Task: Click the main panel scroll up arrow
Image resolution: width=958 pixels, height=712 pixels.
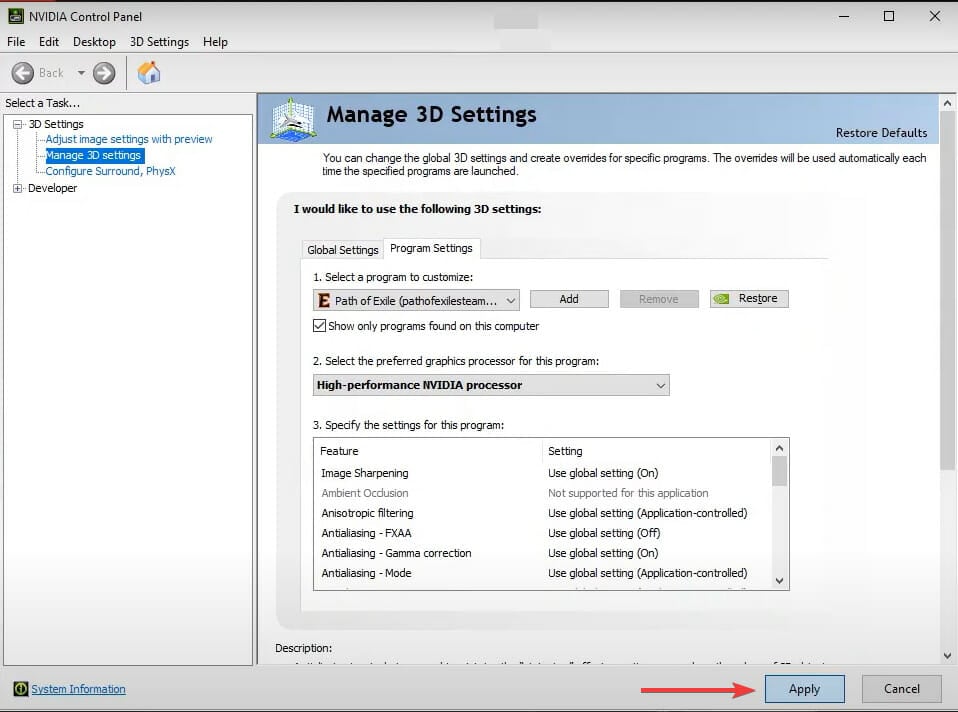Action: click(947, 103)
